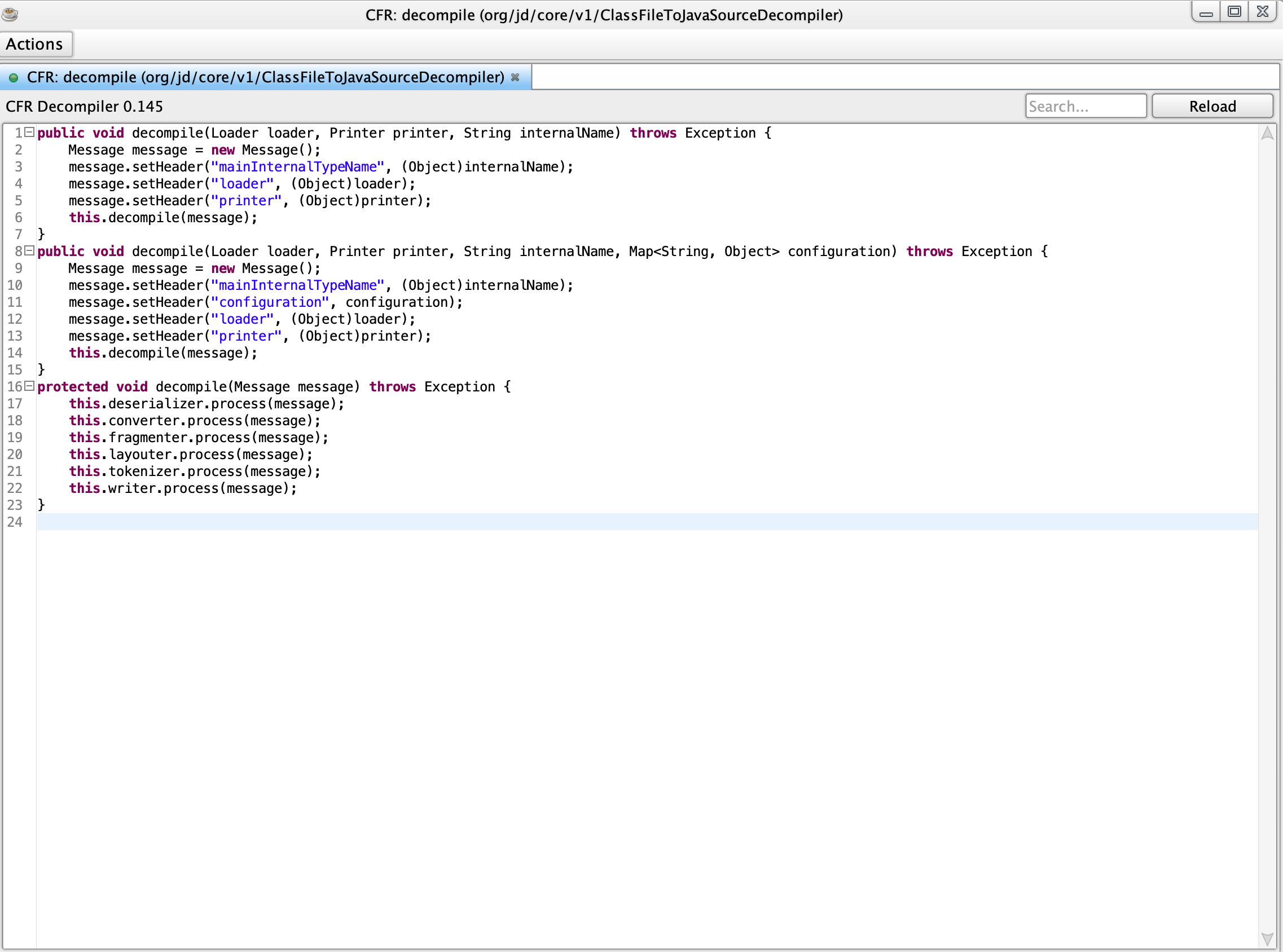Close the CFR decompile tab with x icon
1283x952 pixels.
click(515, 77)
